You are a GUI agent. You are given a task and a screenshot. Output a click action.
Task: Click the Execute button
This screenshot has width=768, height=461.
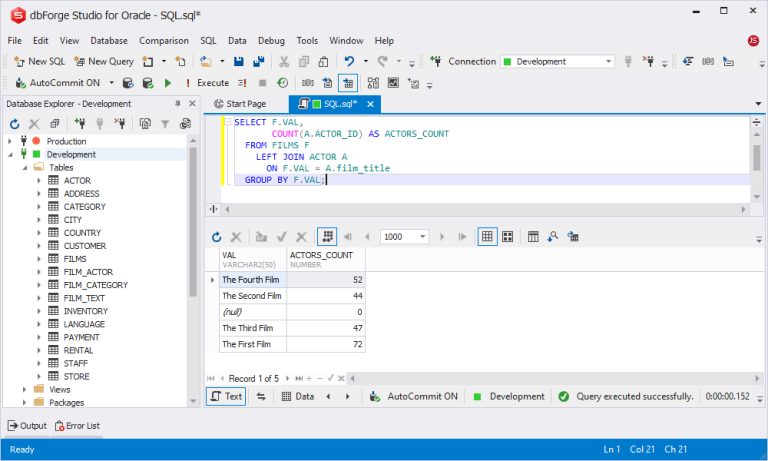[208, 83]
